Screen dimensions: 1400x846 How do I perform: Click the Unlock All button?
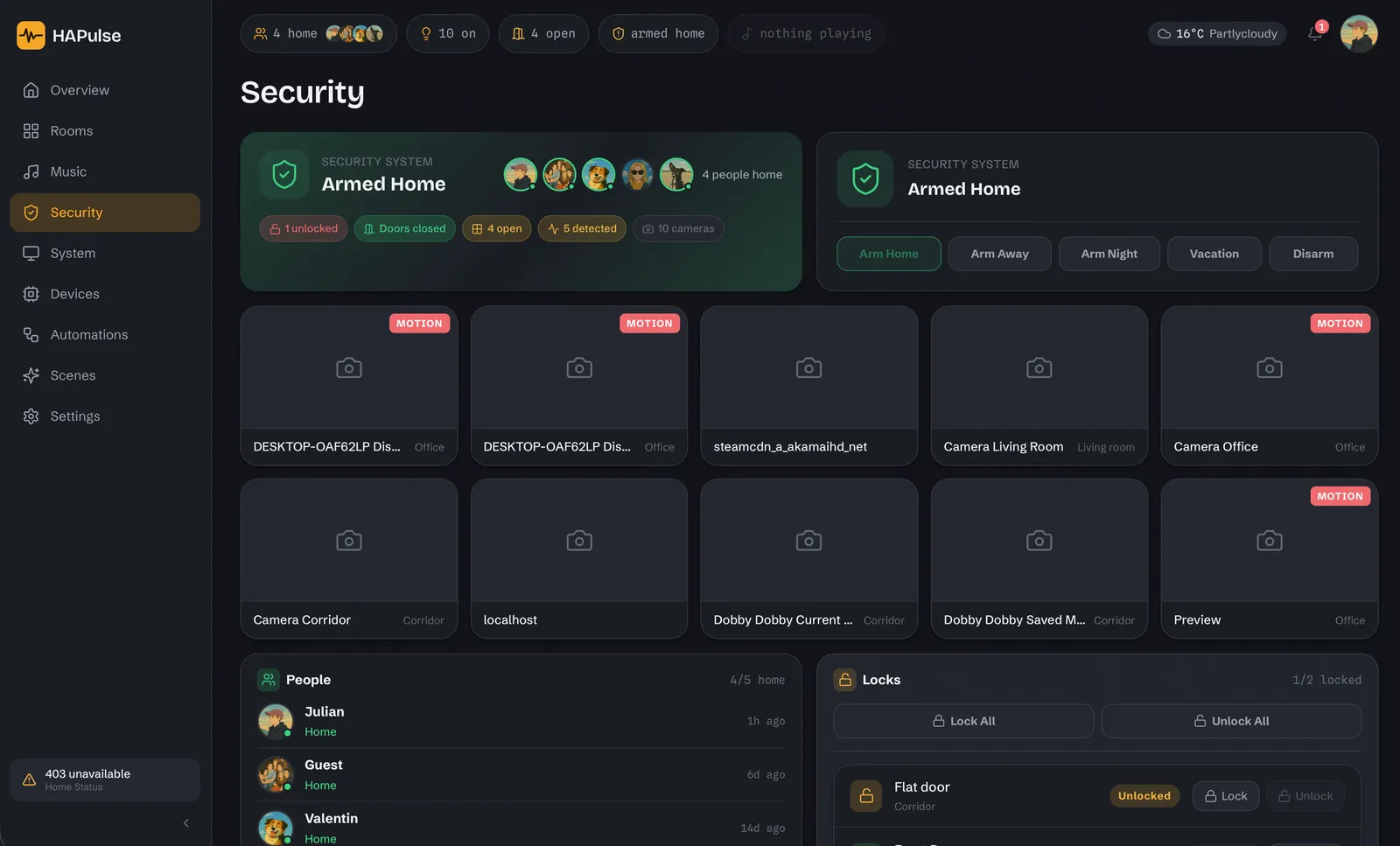click(x=1231, y=721)
